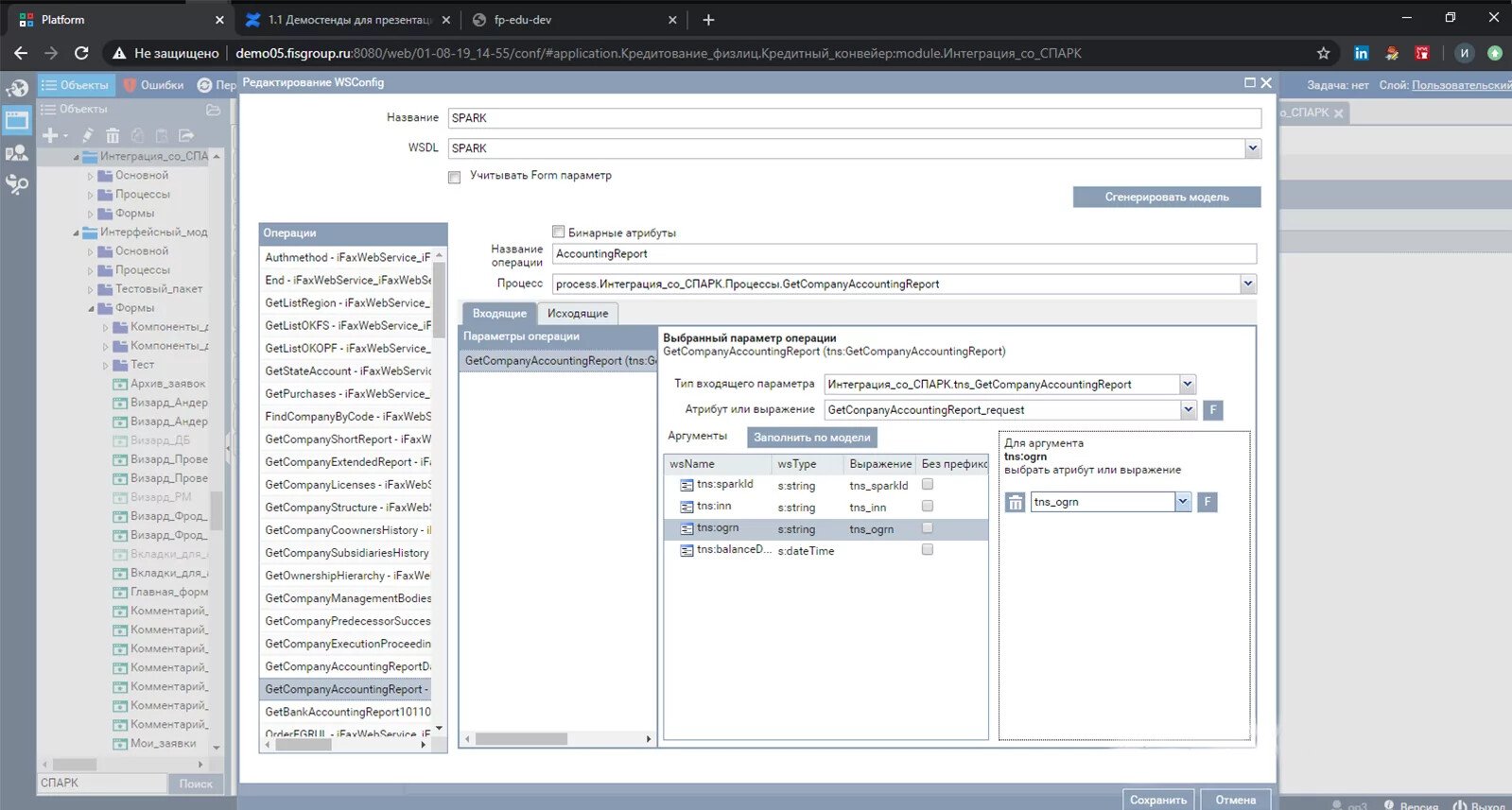Image resolution: width=1512 pixels, height=810 pixels.
Task: Click the pencil edit icon in Objects toolbar
Action: (87, 136)
